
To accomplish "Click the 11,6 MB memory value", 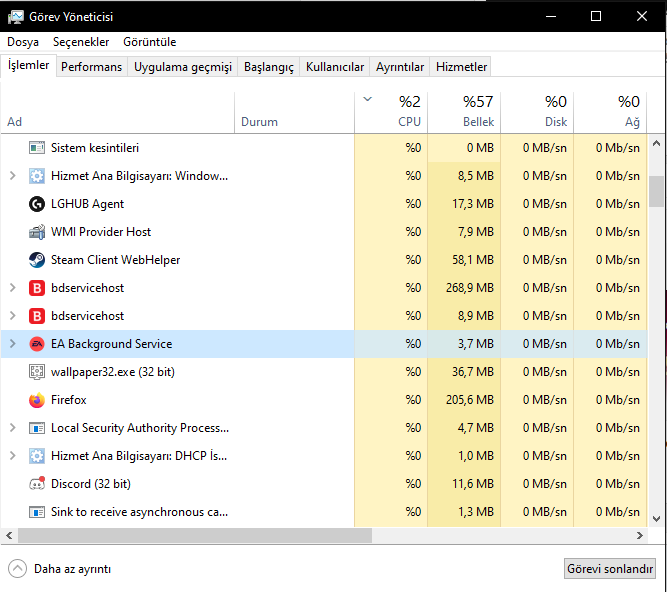I will point(473,484).
